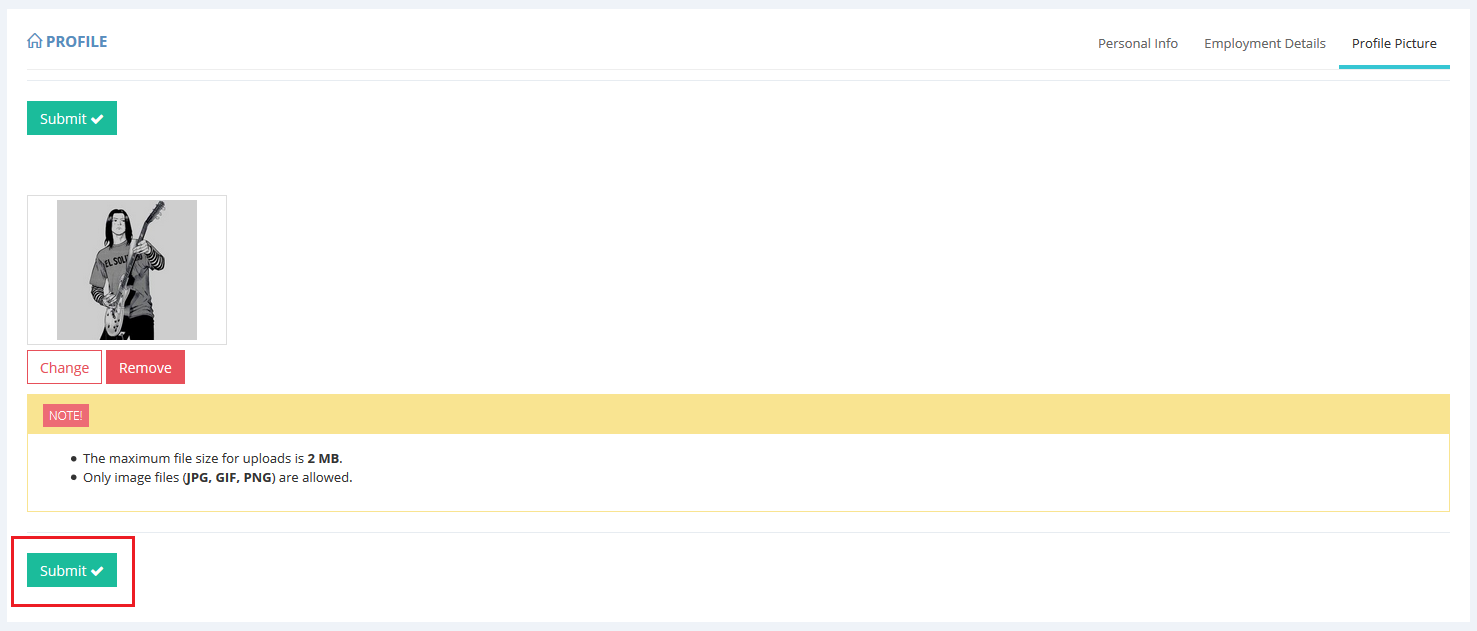Switch to the Employment Details tab
This screenshot has width=1477, height=631.
point(1264,44)
